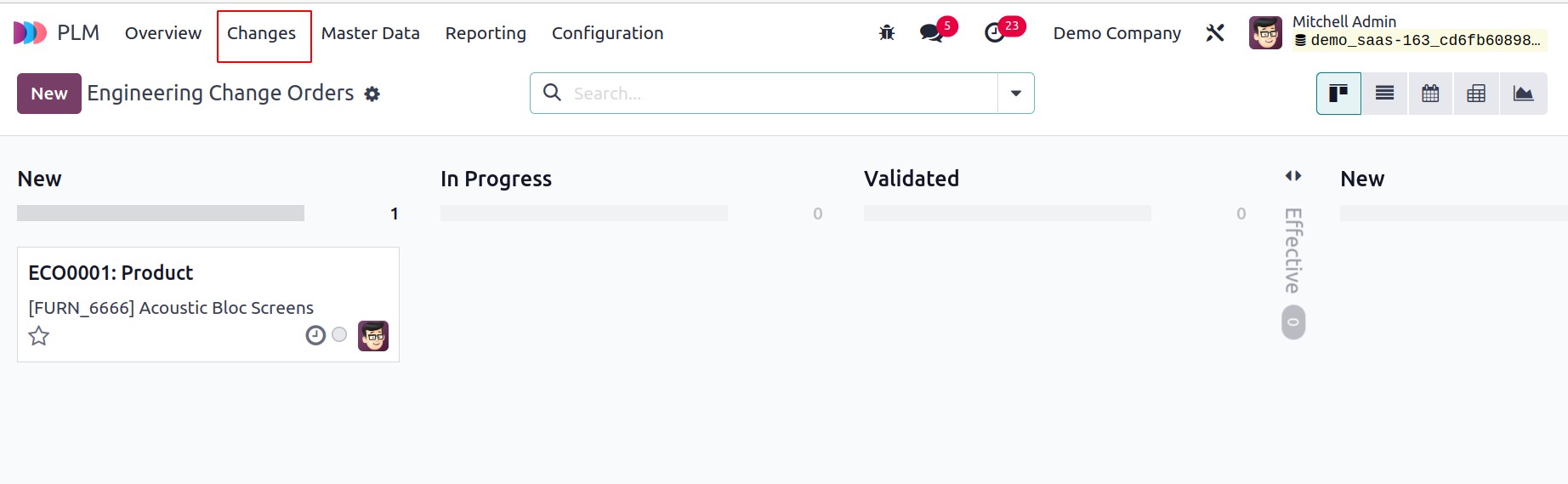The width and height of the screenshot is (1568, 484).
Task: Select the kanban view button
Action: click(1338, 94)
